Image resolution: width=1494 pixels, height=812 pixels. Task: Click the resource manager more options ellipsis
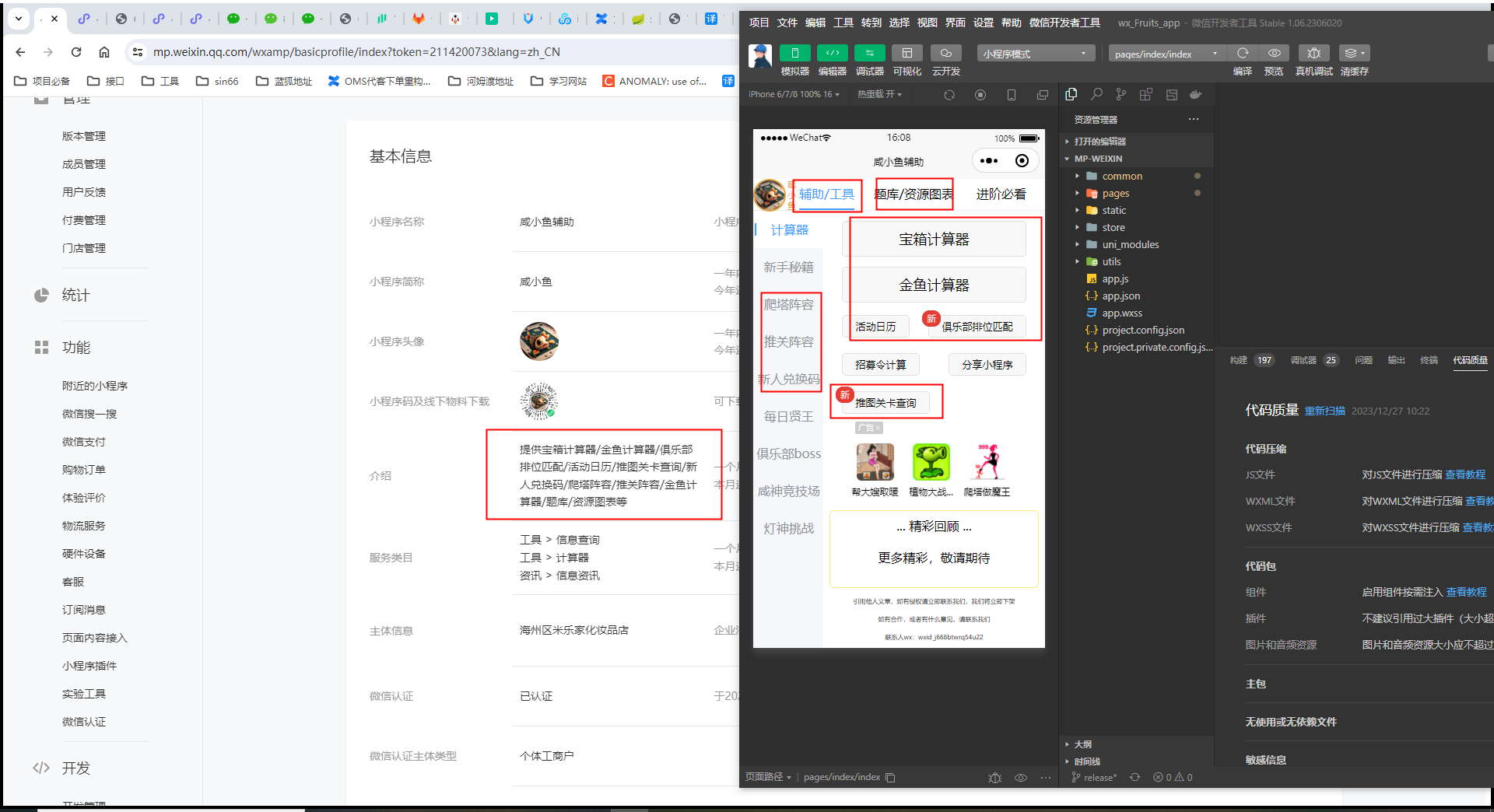pyautogui.click(x=1194, y=119)
